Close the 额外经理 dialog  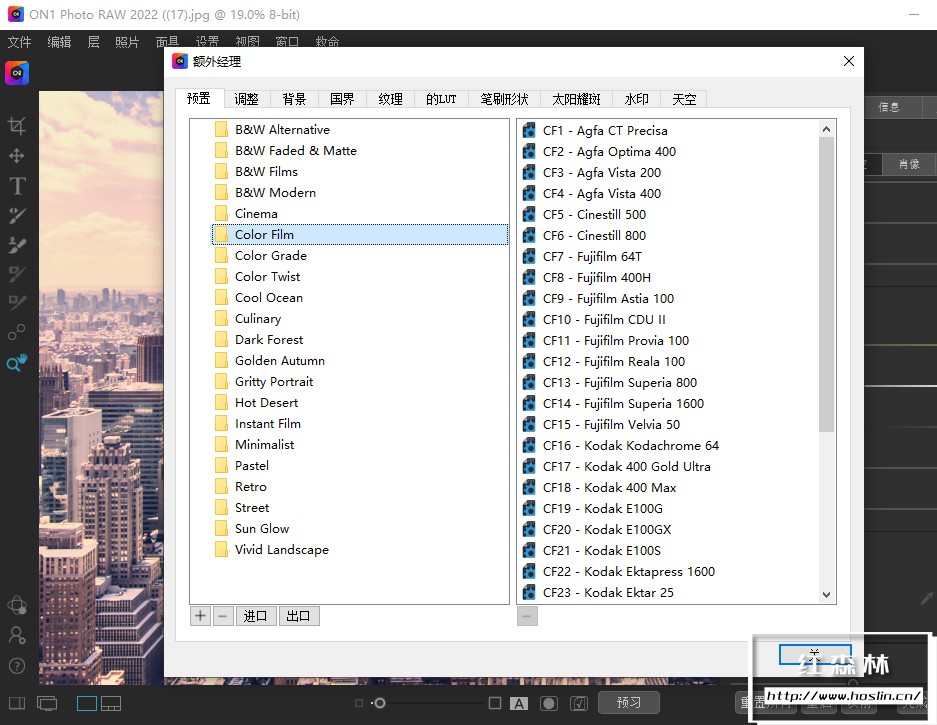click(x=849, y=61)
